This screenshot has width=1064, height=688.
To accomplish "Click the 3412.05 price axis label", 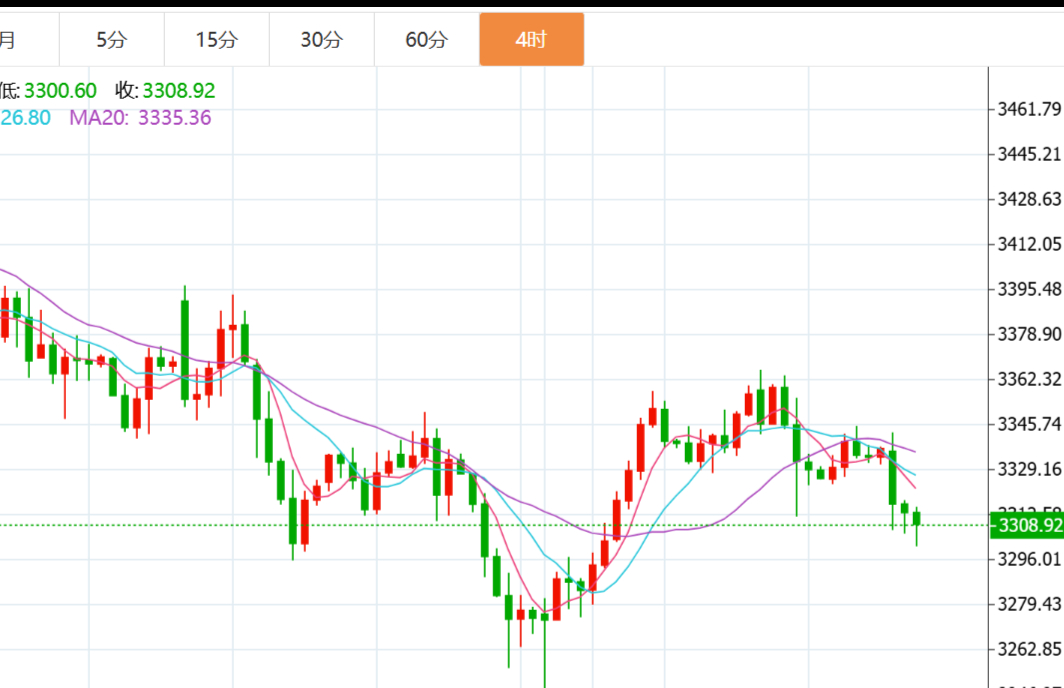I will pos(1029,244).
